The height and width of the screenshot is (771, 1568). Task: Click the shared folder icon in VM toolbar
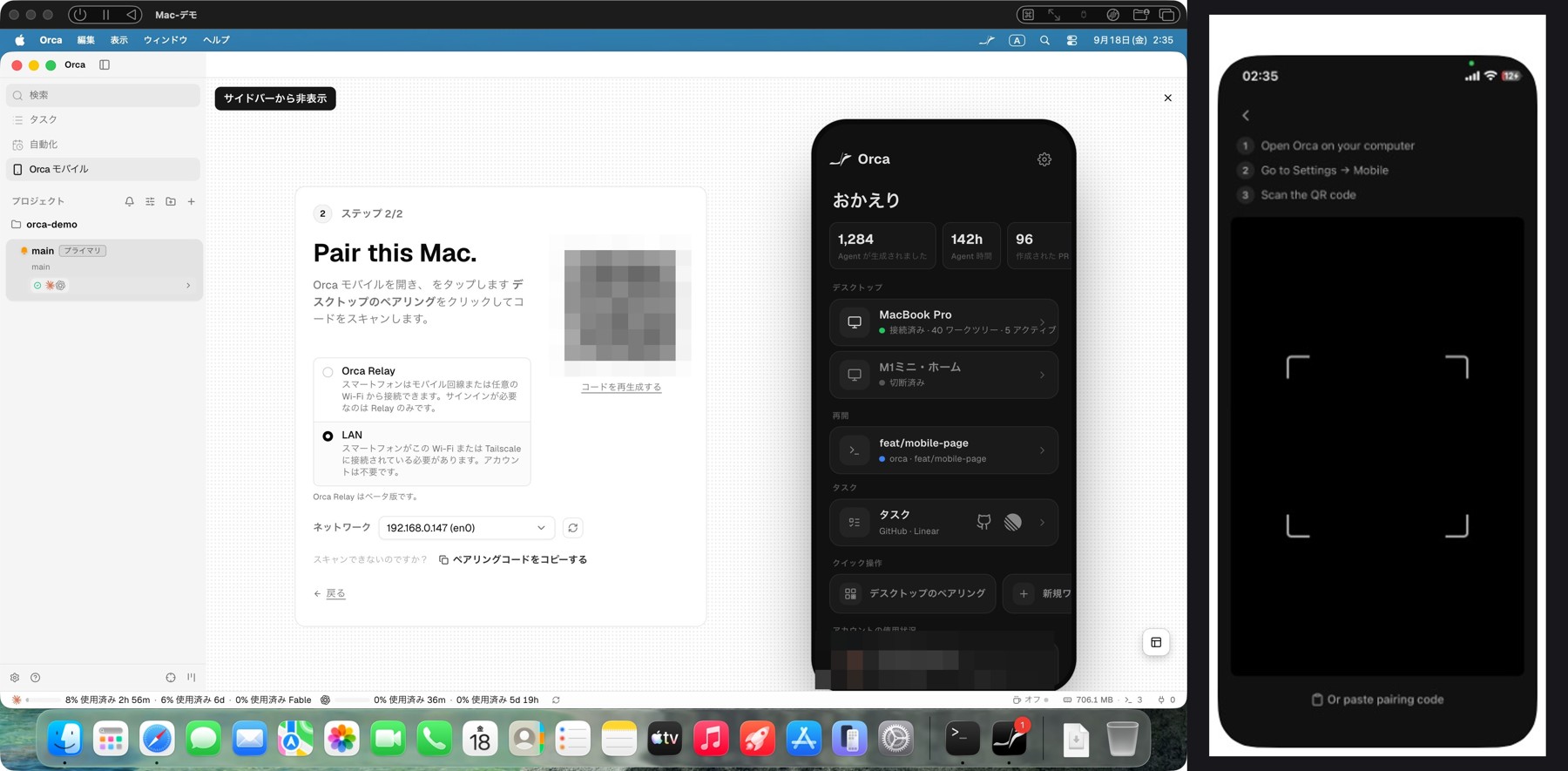point(1141,15)
